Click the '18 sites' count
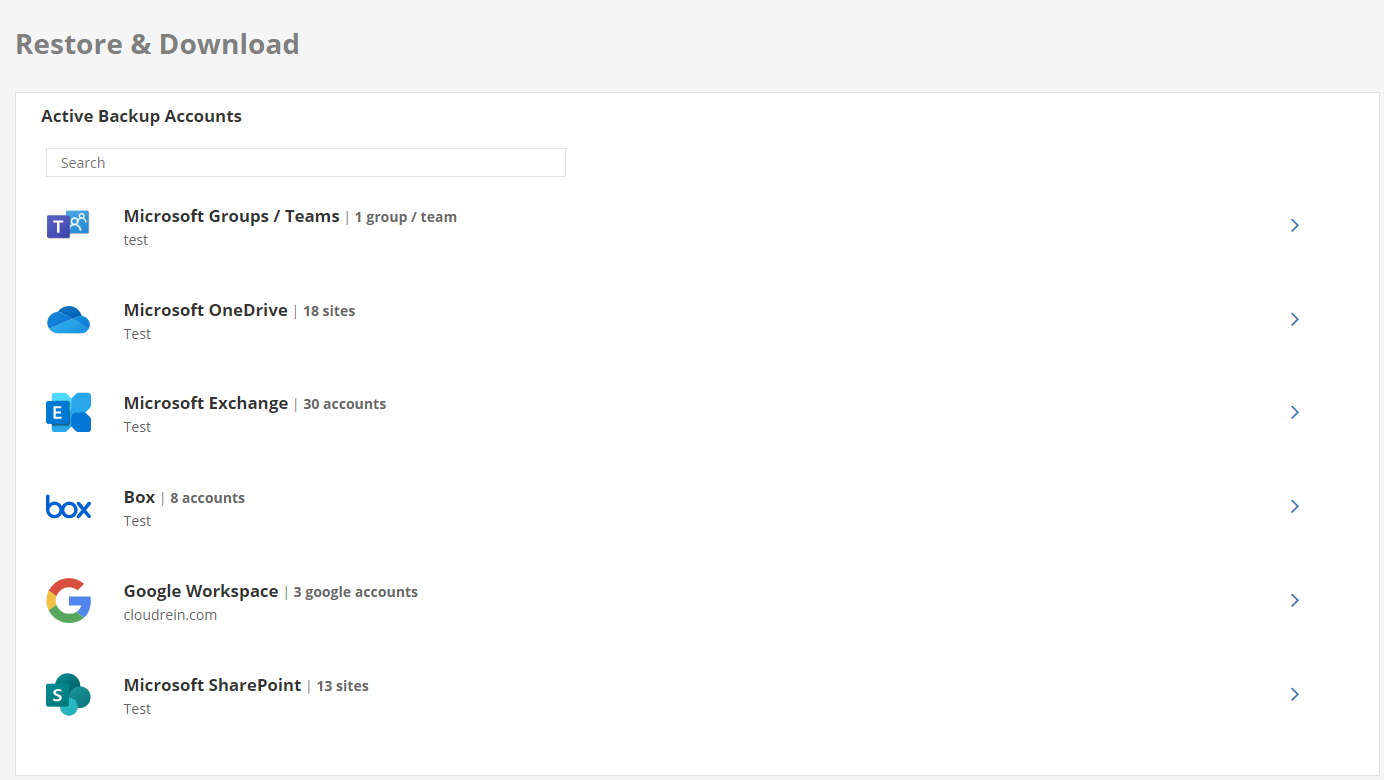Image resolution: width=1384 pixels, height=780 pixels. 329,311
